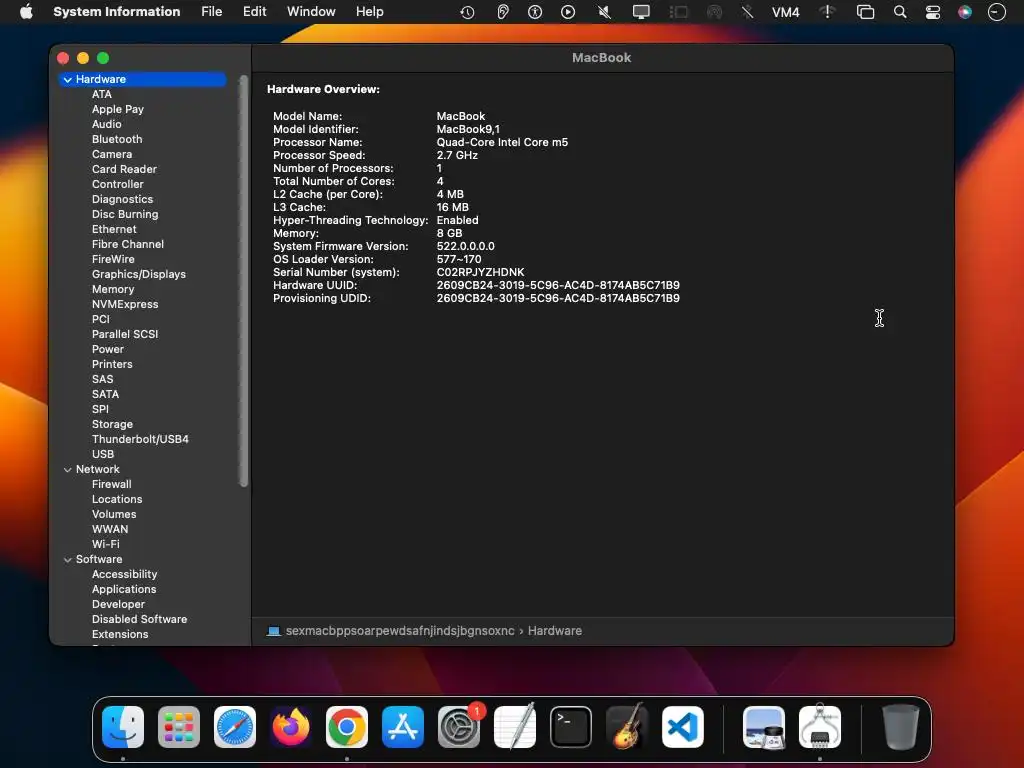Select Firewall under Network

(112, 485)
